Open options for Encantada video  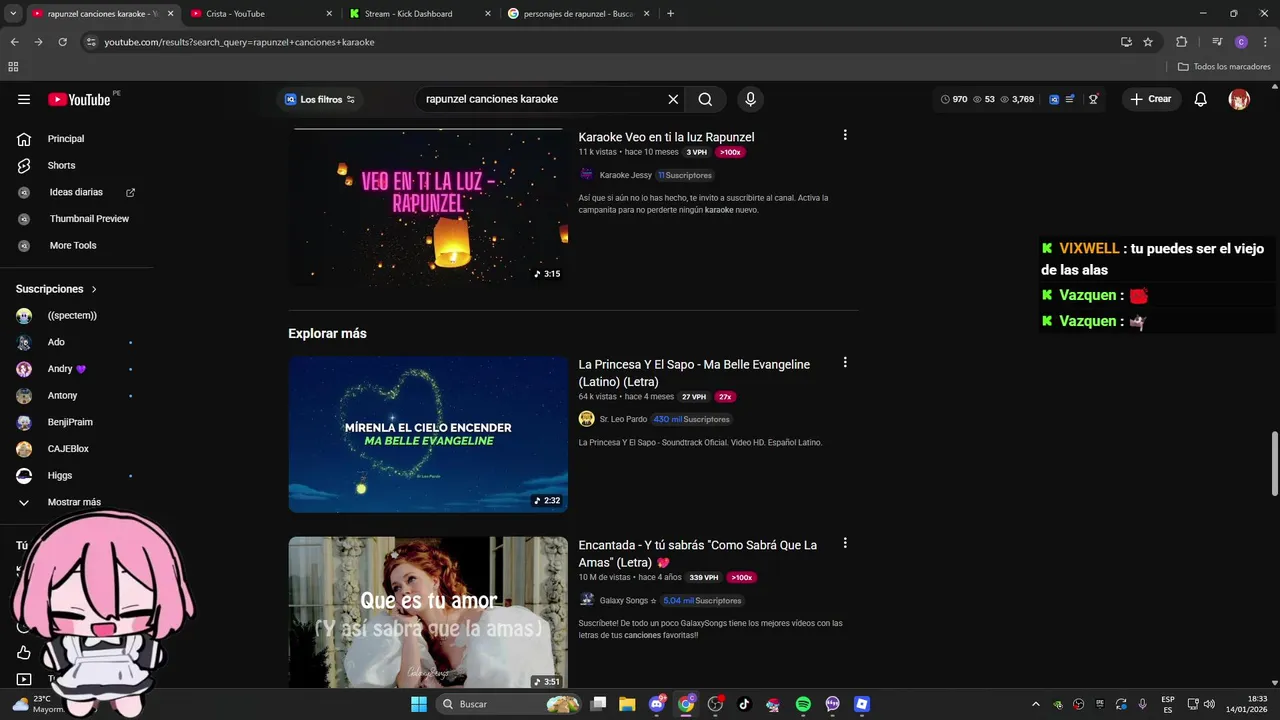(845, 543)
